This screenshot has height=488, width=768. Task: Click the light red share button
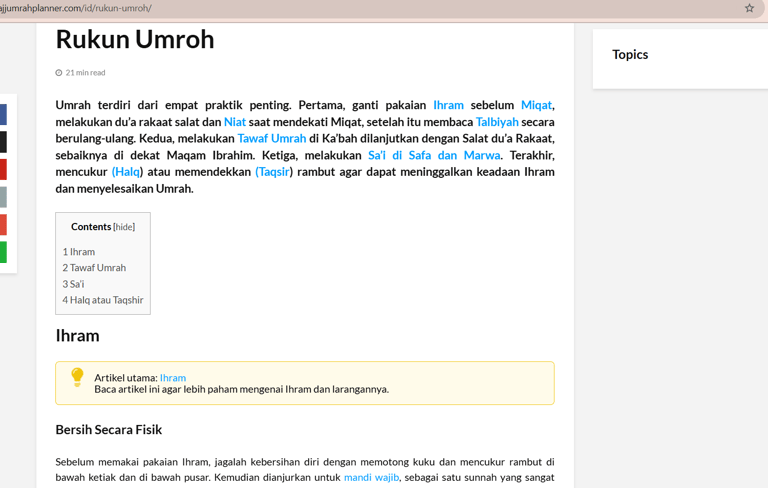click(x=3, y=225)
